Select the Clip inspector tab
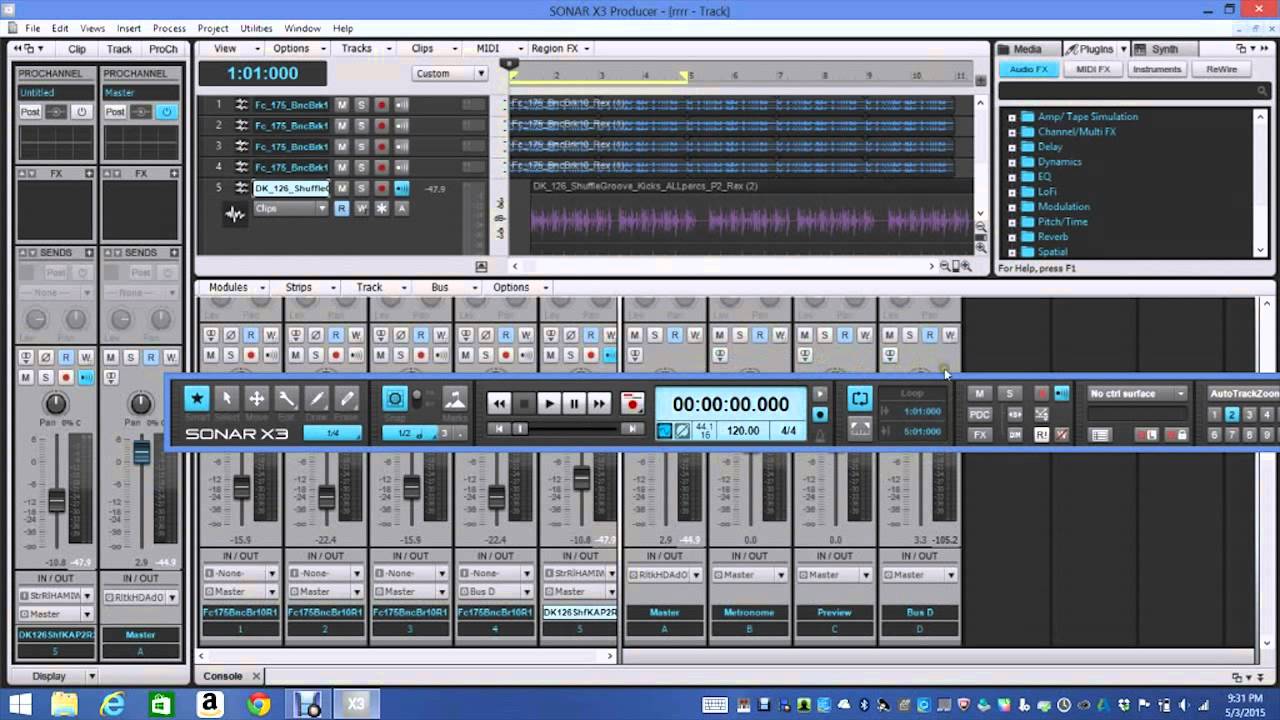This screenshot has width=1280, height=720. tap(77, 49)
